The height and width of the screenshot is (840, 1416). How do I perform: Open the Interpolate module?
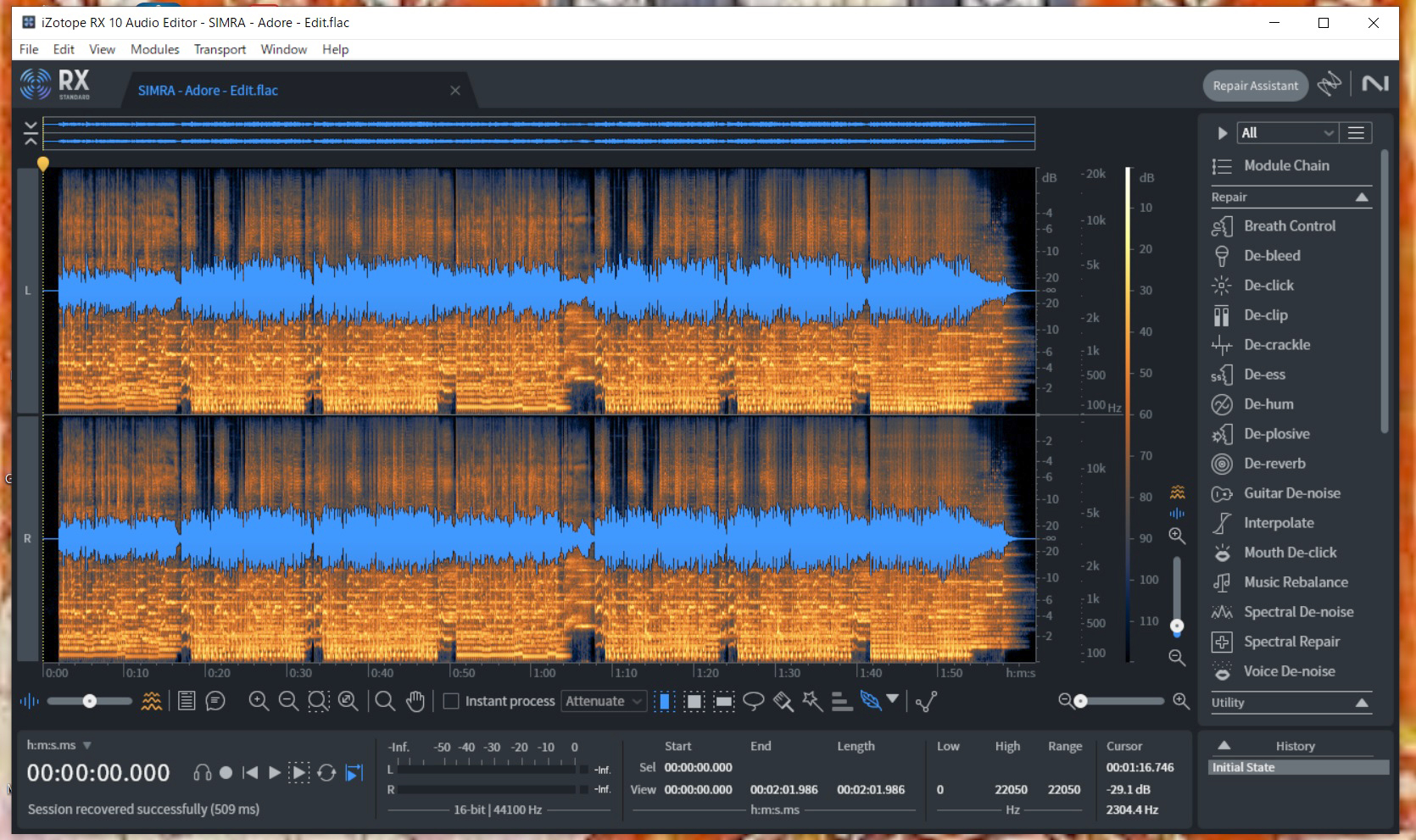(1279, 522)
